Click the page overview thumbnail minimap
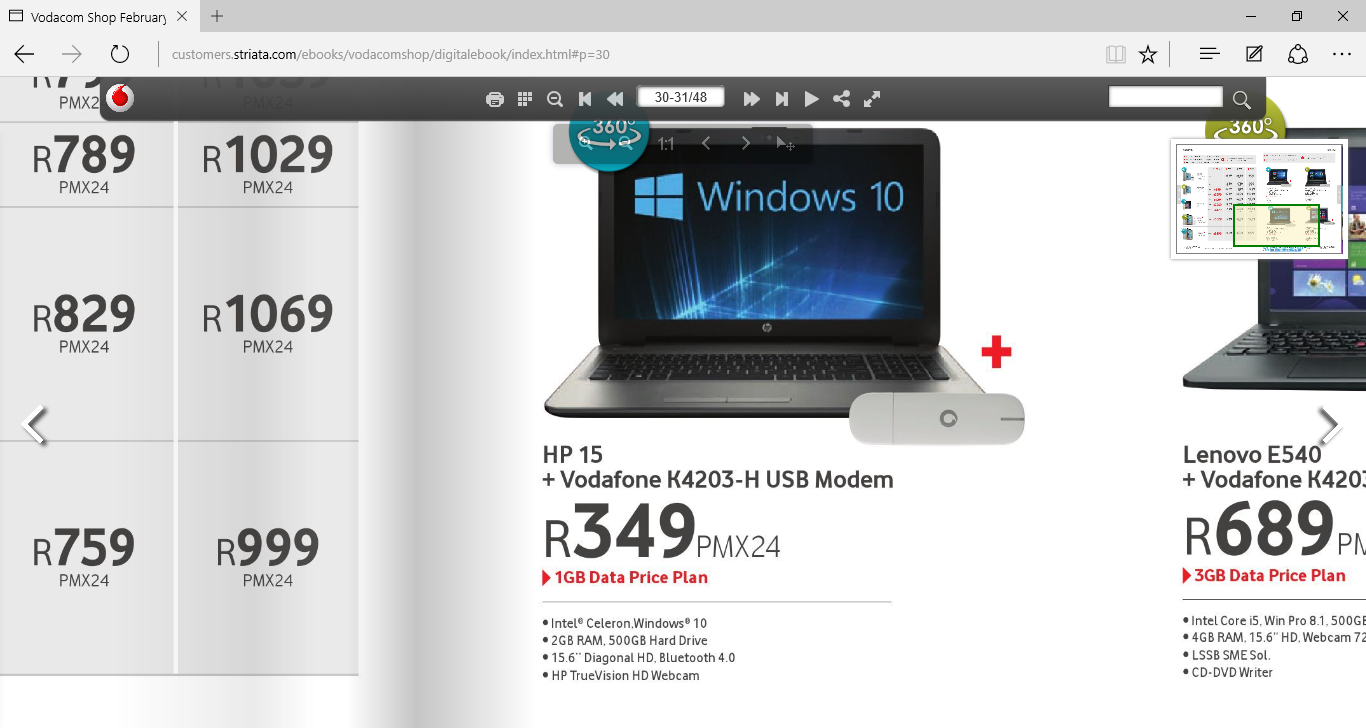This screenshot has height=728, width=1366. 1260,198
